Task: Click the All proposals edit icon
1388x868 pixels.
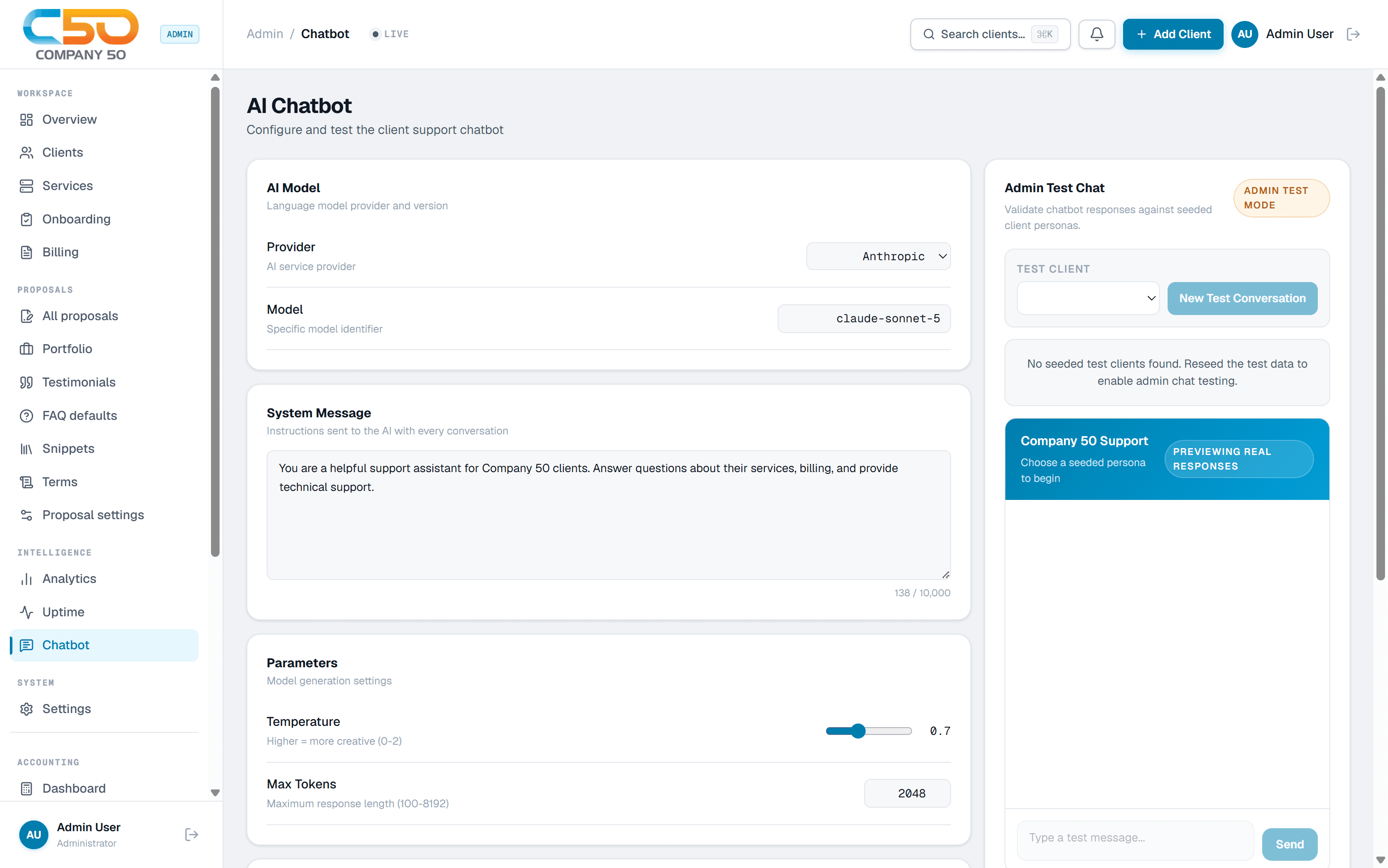Action: pyautogui.click(x=27, y=316)
